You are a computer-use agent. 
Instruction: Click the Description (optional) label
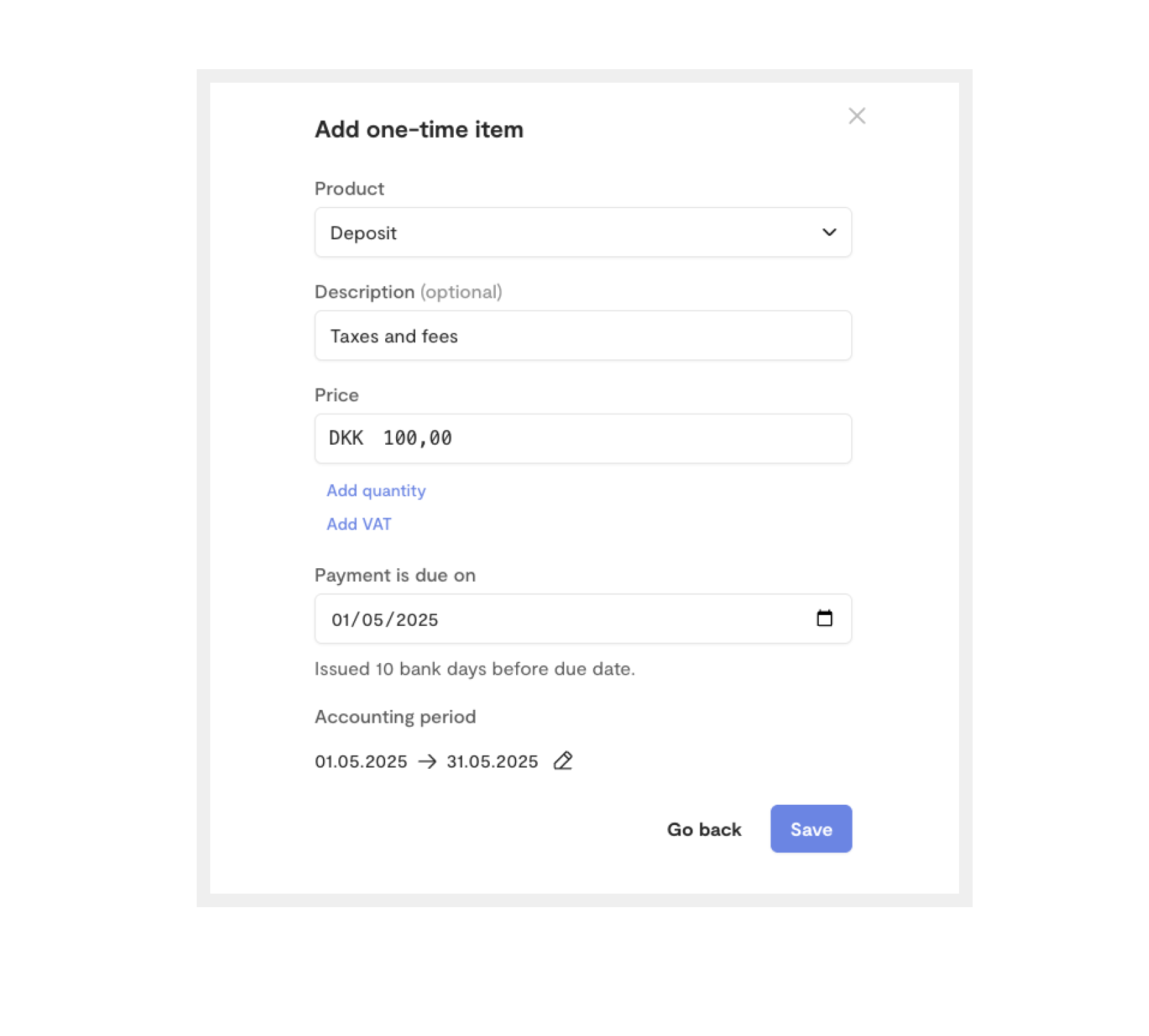click(408, 292)
